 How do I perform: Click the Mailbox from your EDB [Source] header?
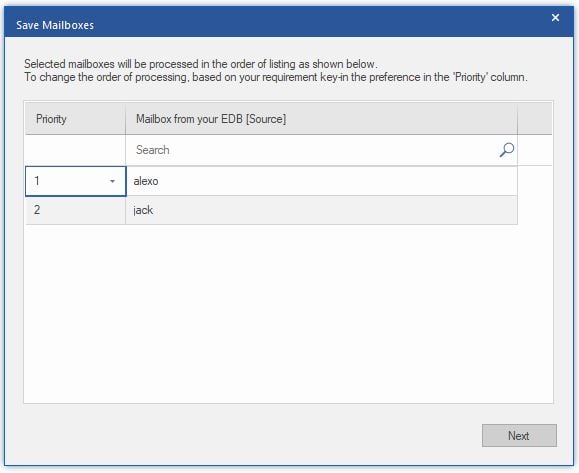point(321,119)
